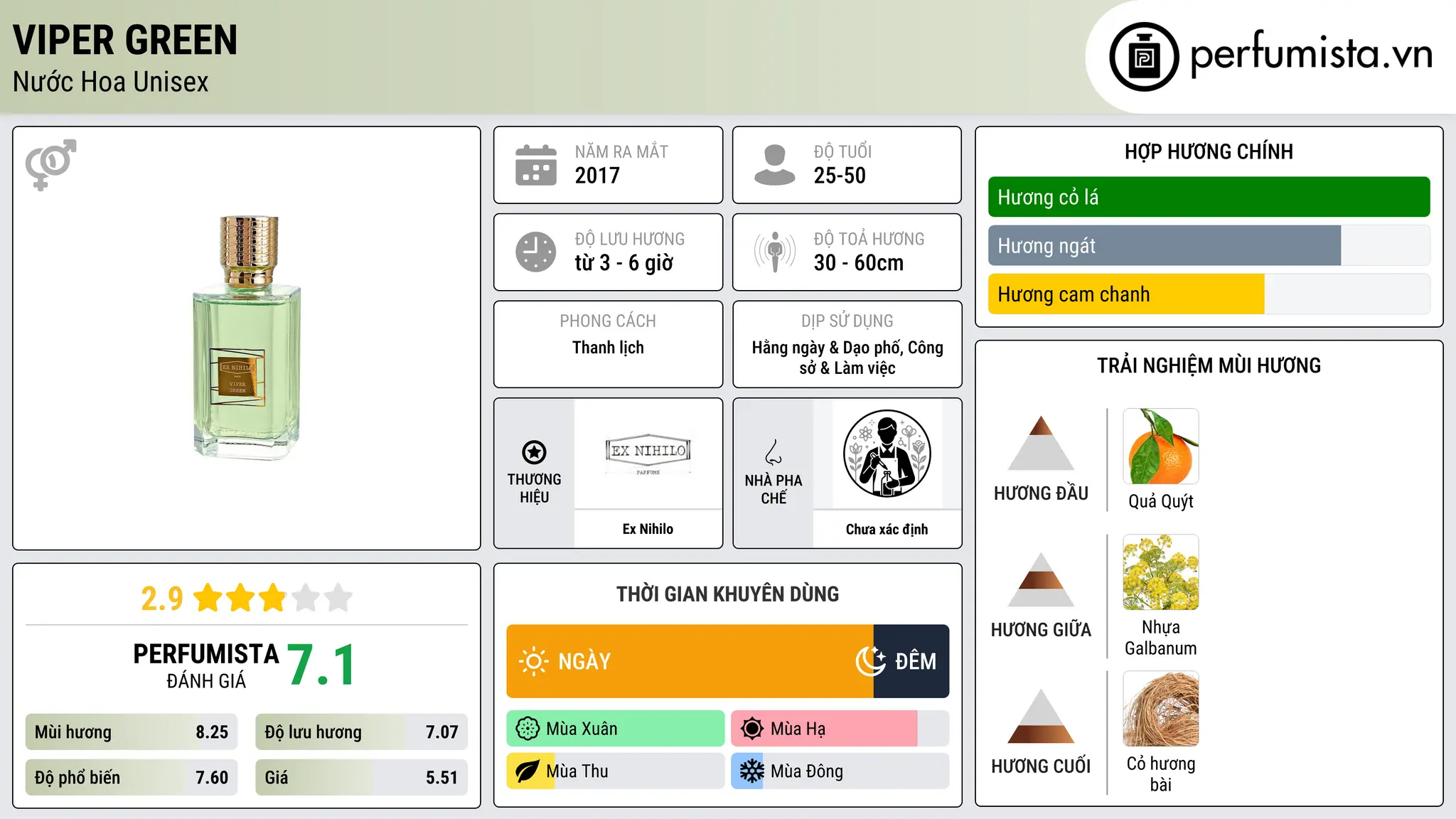Click the Độ lưu hương 7.07 score bar
The width and height of the screenshot is (1456, 819).
(361, 732)
